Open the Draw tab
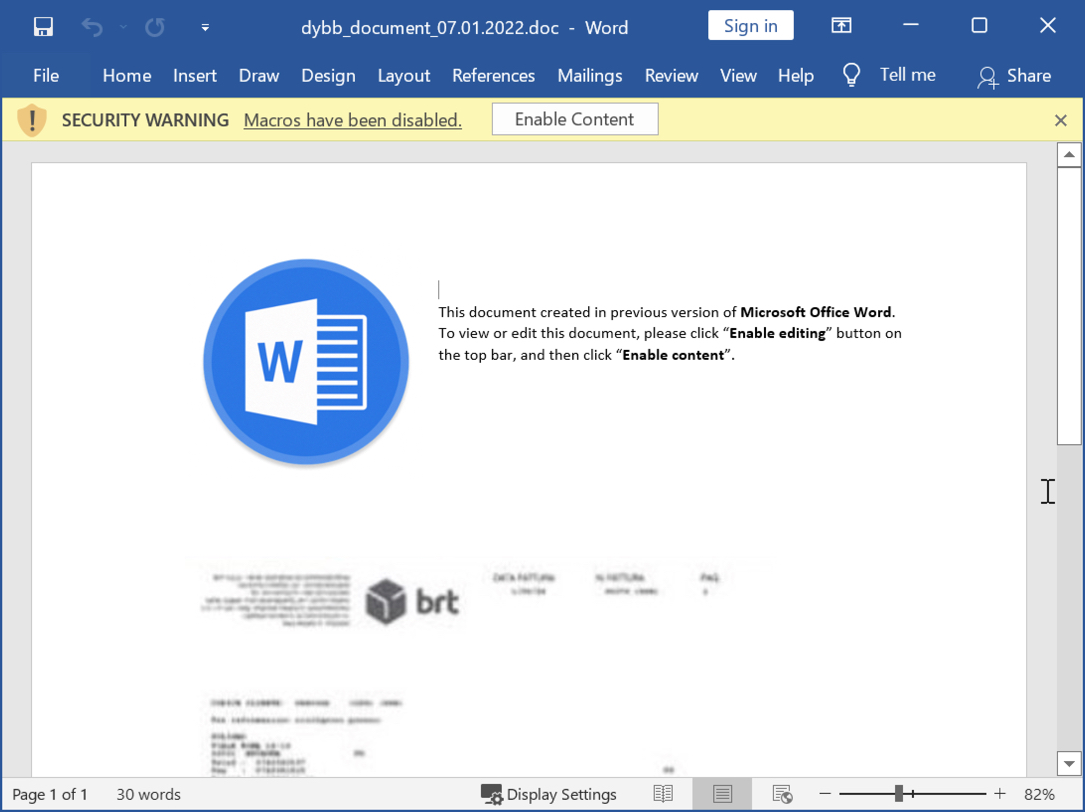The image size is (1085, 812). (259, 75)
